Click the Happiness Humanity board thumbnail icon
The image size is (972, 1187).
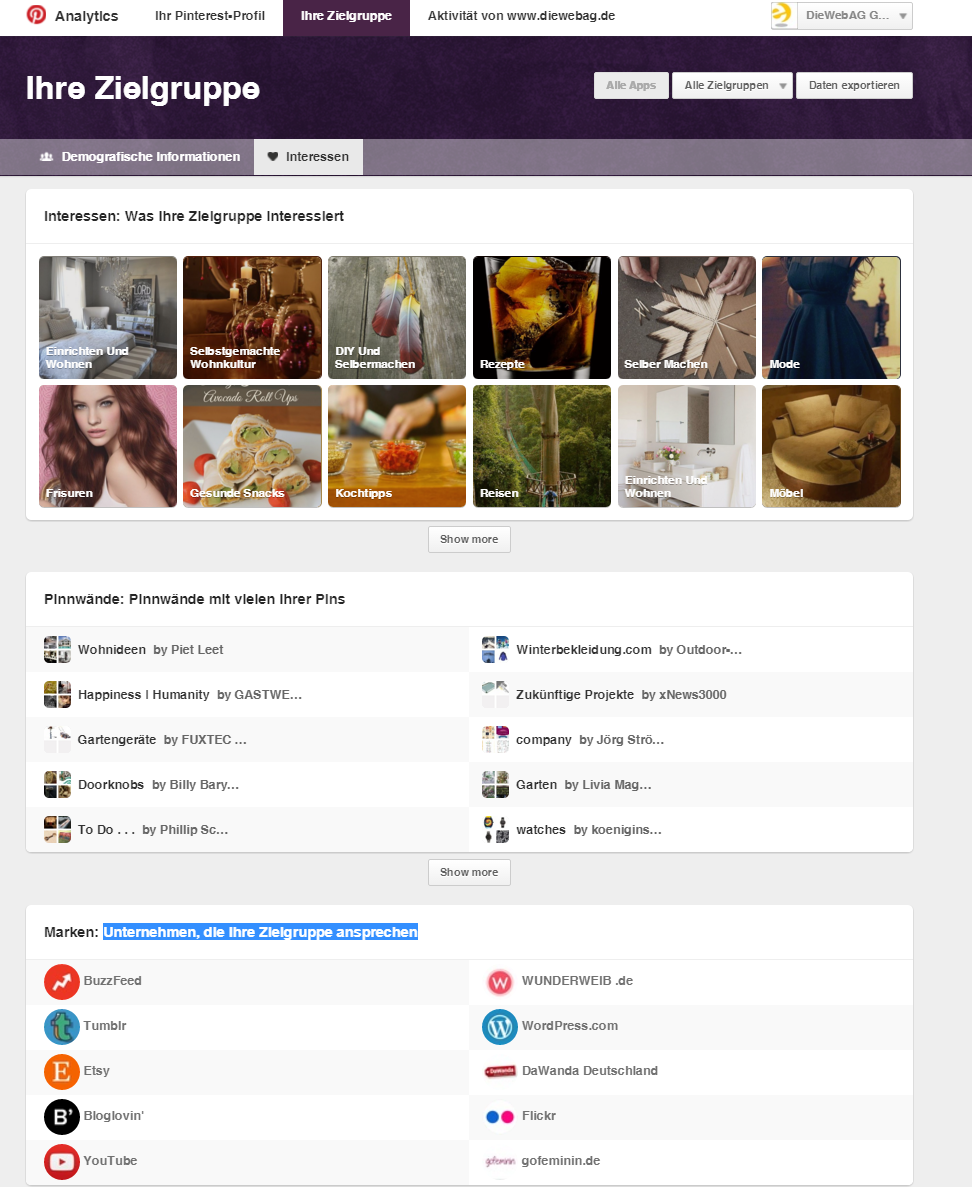pyautogui.click(x=58, y=694)
